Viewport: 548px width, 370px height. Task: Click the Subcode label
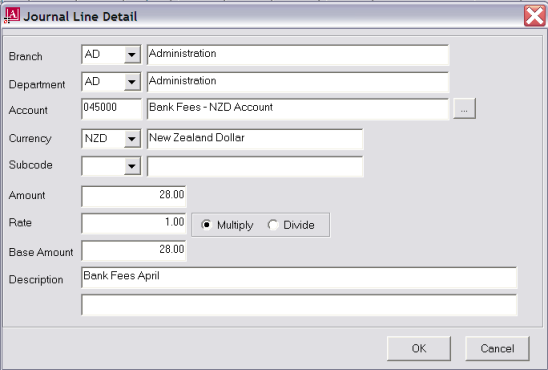30,165
